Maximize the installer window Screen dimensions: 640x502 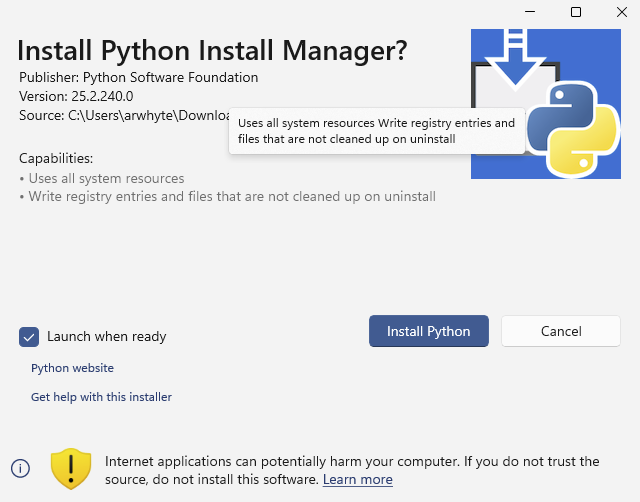click(x=576, y=12)
